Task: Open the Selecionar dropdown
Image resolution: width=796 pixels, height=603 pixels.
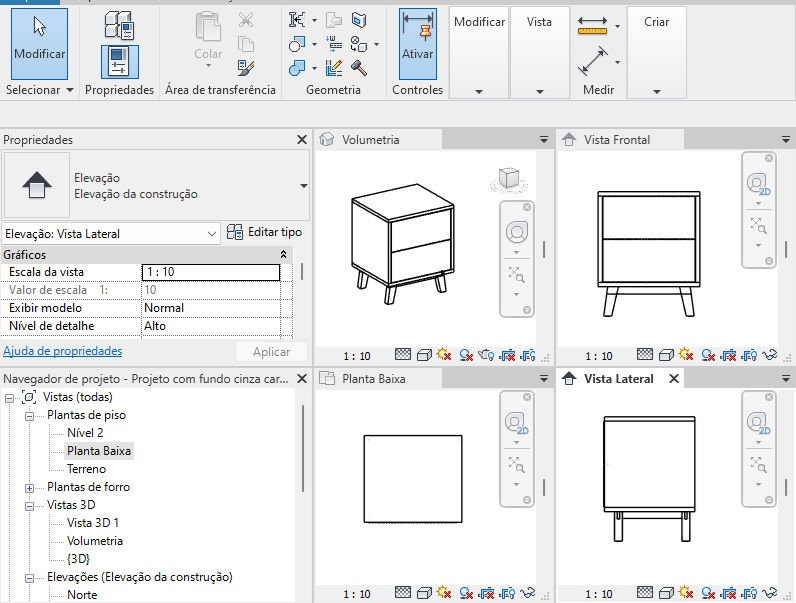Action: click(40, 90)
